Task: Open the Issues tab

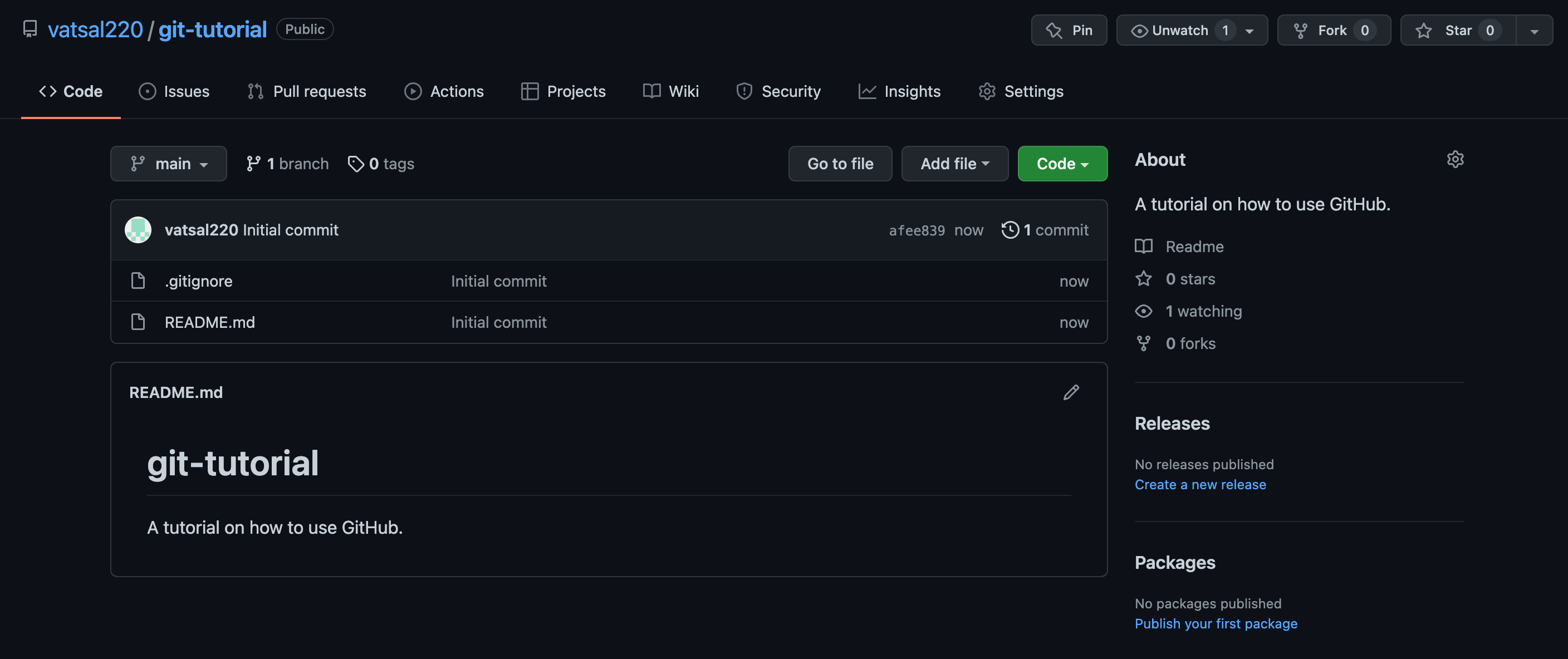Action: pos(174,91)
